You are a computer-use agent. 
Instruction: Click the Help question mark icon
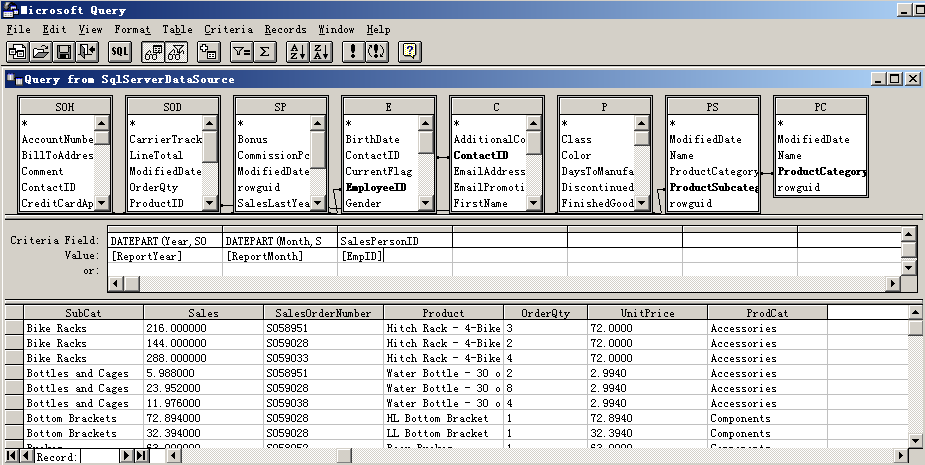[x=409, y=52]
